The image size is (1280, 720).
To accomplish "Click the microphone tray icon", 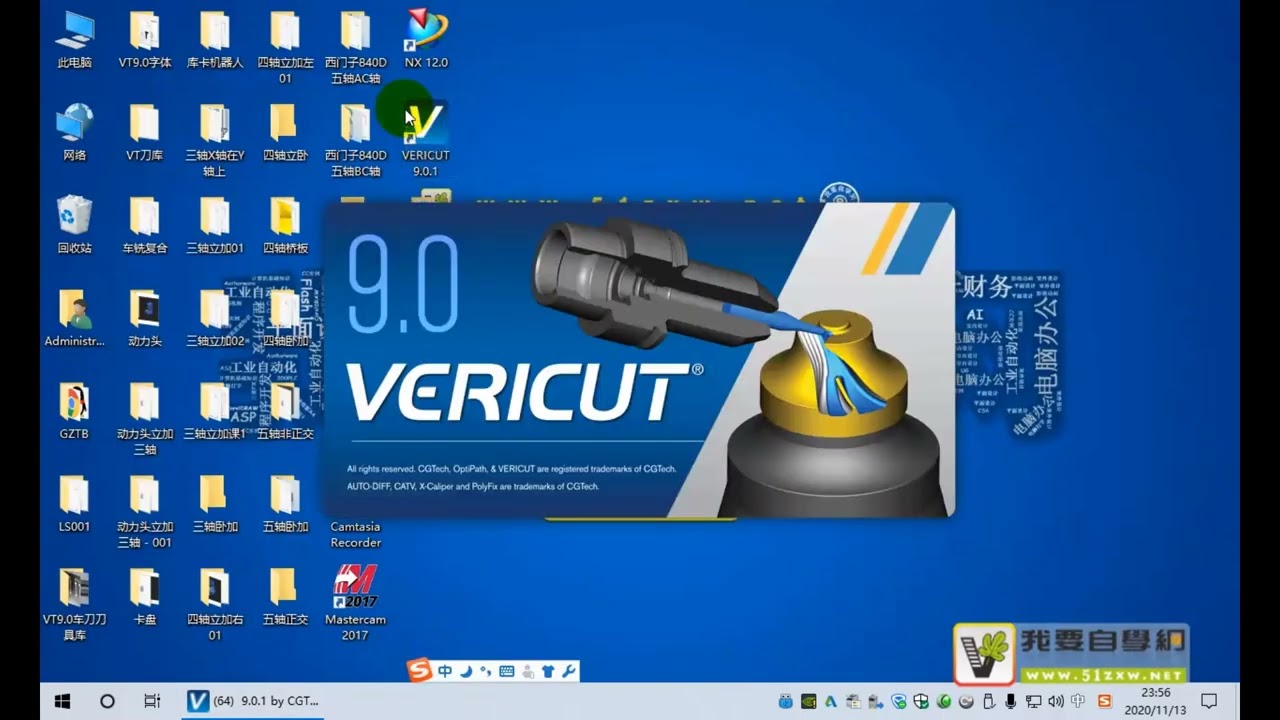I will (x=1011, y=701).
